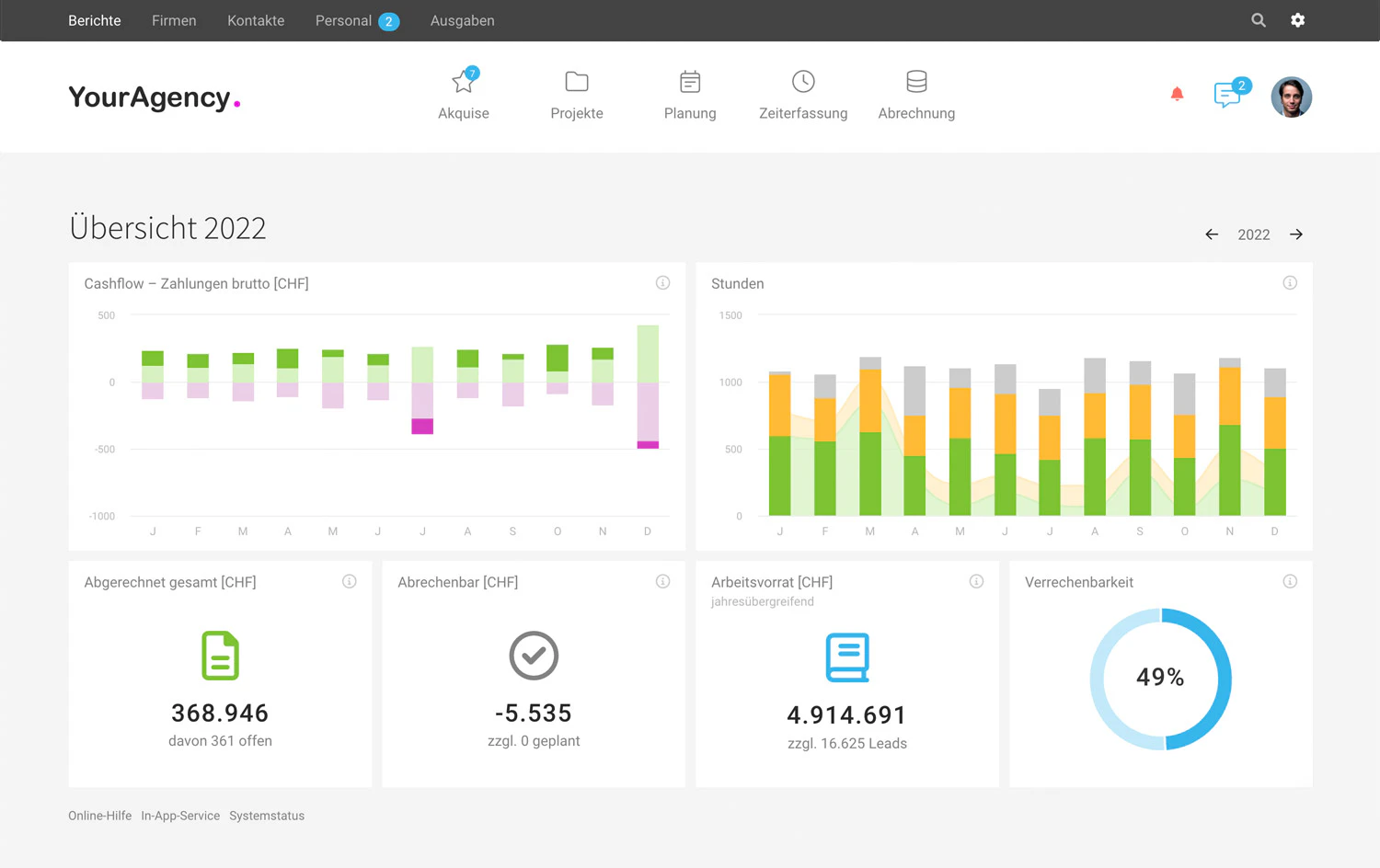Screen dimensions: 1380x868
Task: Click the Systemstatus link
Action: [267, 816]
